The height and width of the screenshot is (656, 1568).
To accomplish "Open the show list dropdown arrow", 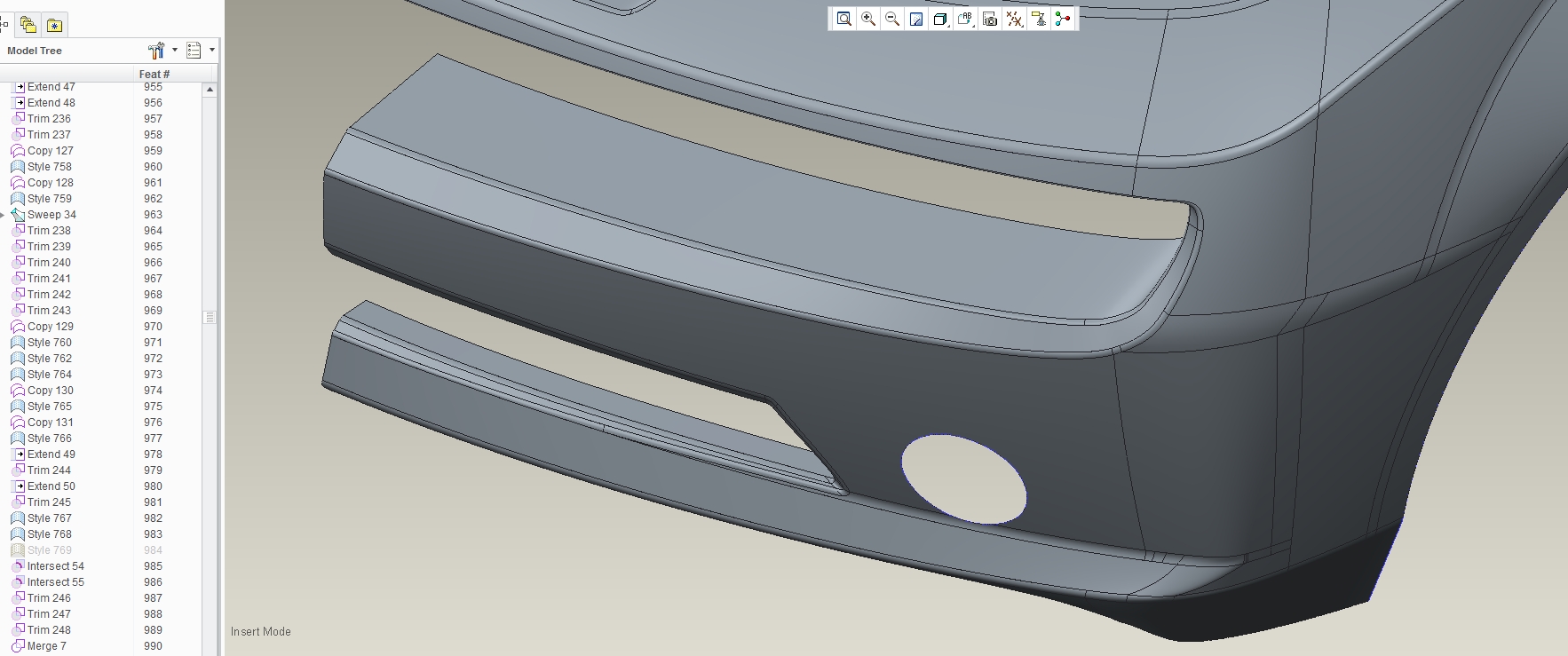I will [212, 51].
